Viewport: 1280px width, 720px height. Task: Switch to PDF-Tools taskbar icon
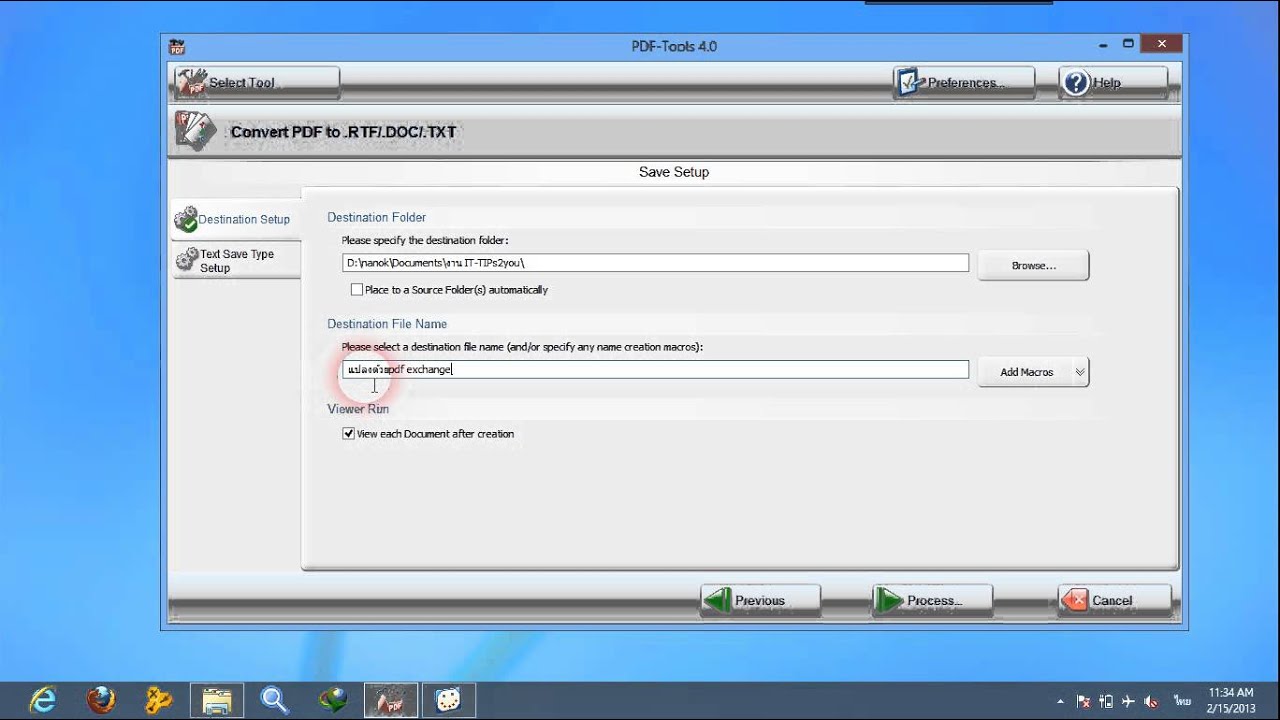coord(391,700)
